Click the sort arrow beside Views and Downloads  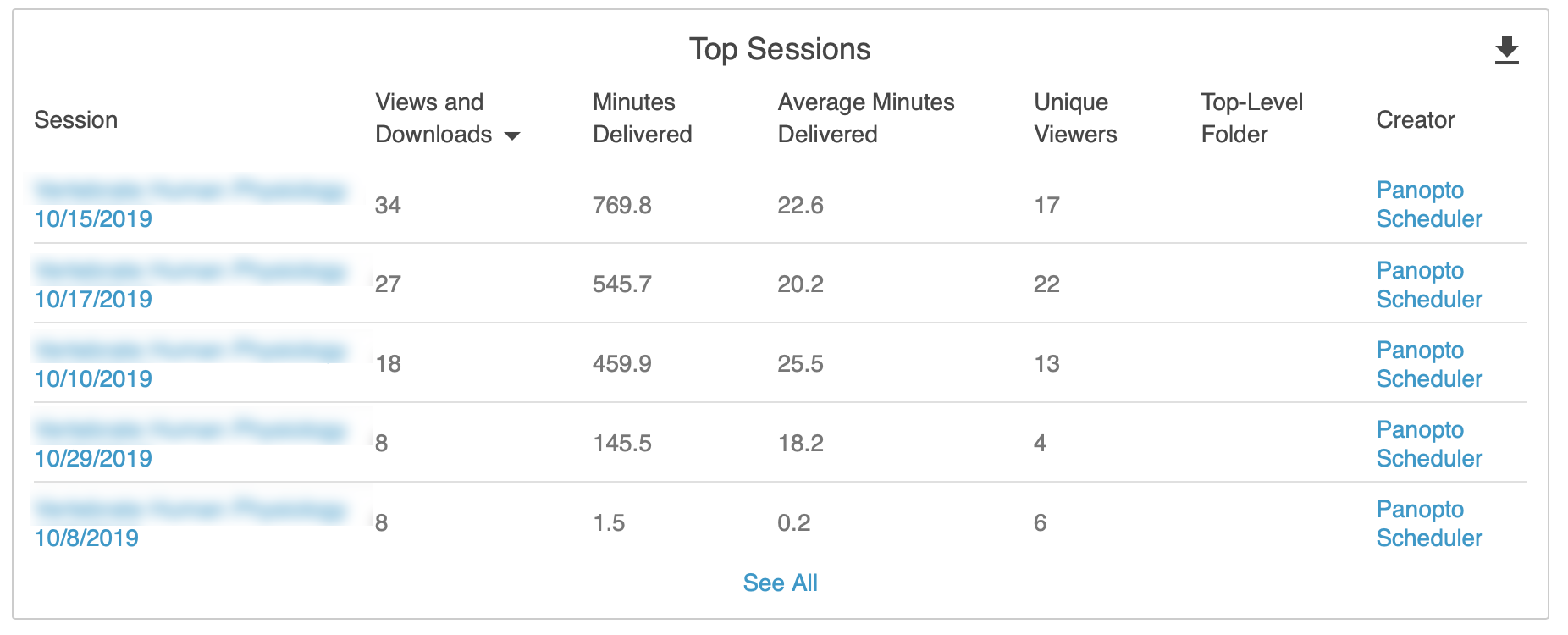point(511,135)
